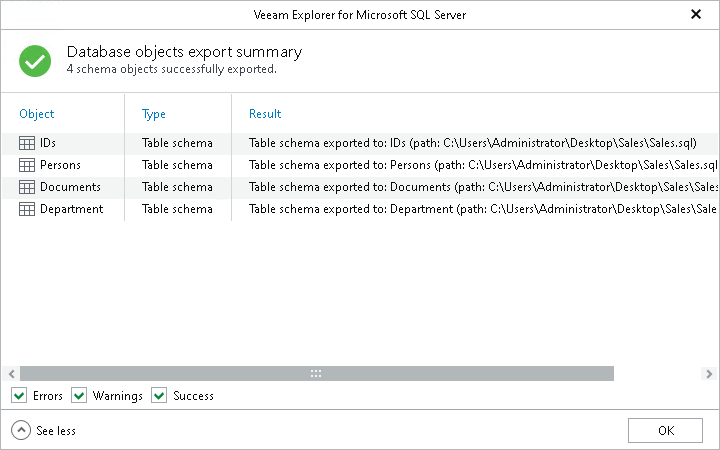This screenshot has width=720, height=450.
Task: Click the IDs table icon
Action: point(27,143)
